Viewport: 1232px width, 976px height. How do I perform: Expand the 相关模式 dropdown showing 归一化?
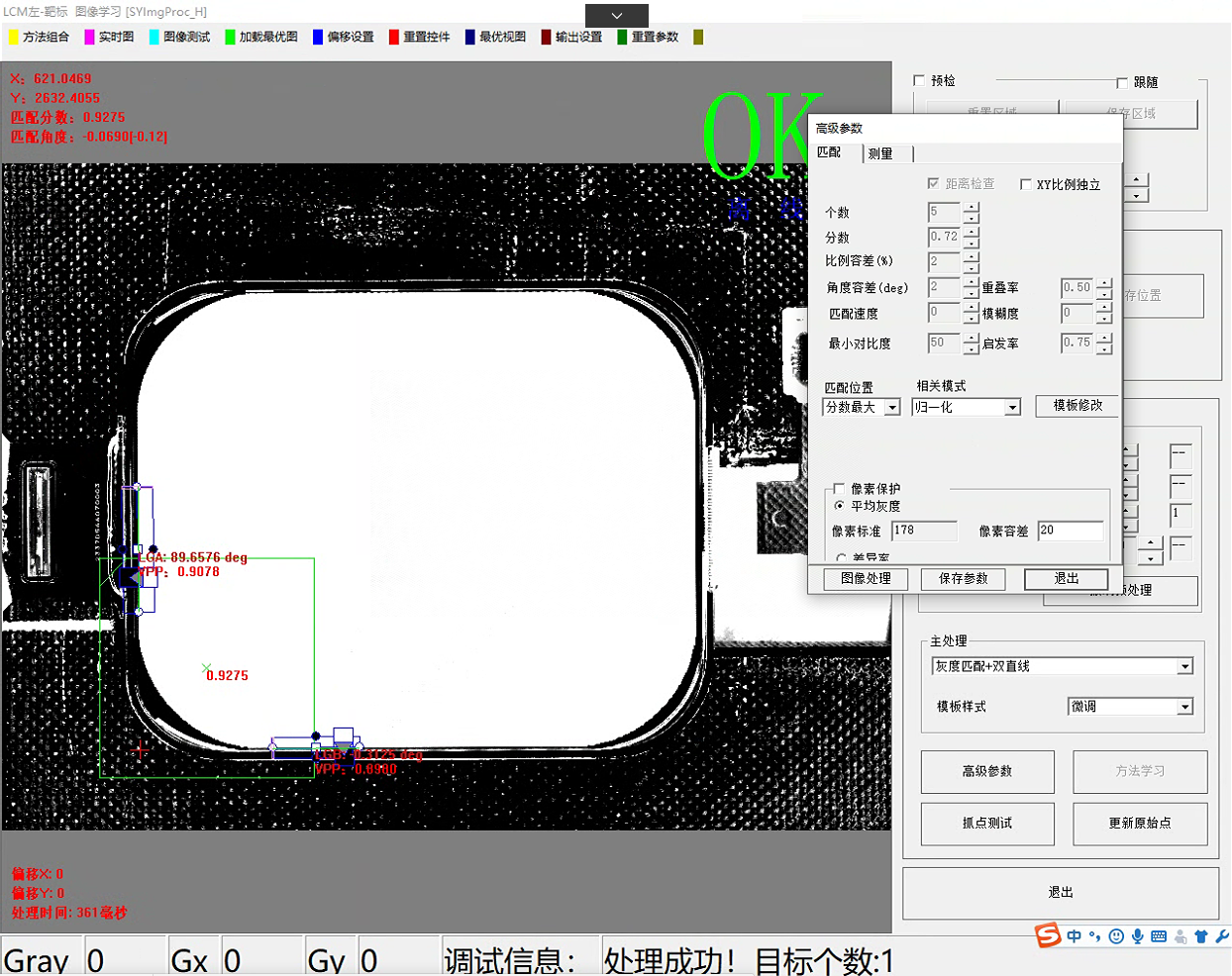[x=1012, y=408]
